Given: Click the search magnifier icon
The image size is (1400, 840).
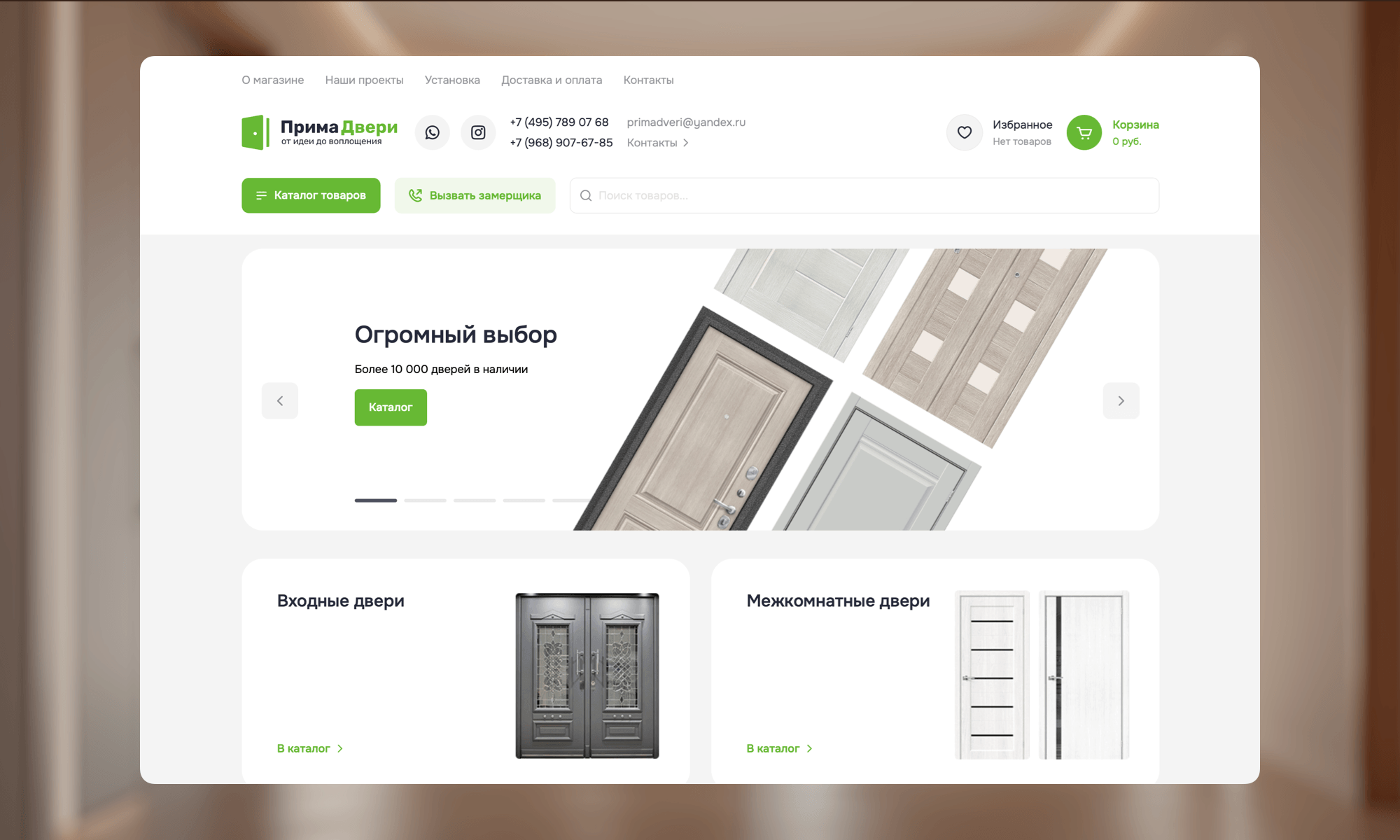Looking at the screenshot, I should tap(586, 196).
